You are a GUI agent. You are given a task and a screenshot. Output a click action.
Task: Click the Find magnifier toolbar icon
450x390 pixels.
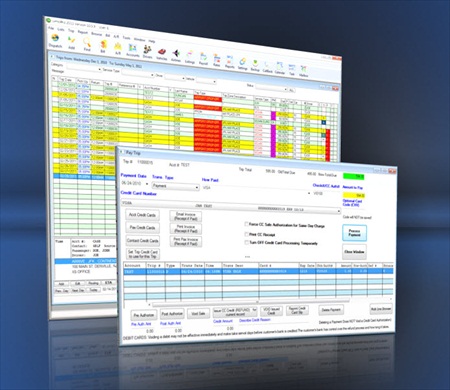point(87,45)
